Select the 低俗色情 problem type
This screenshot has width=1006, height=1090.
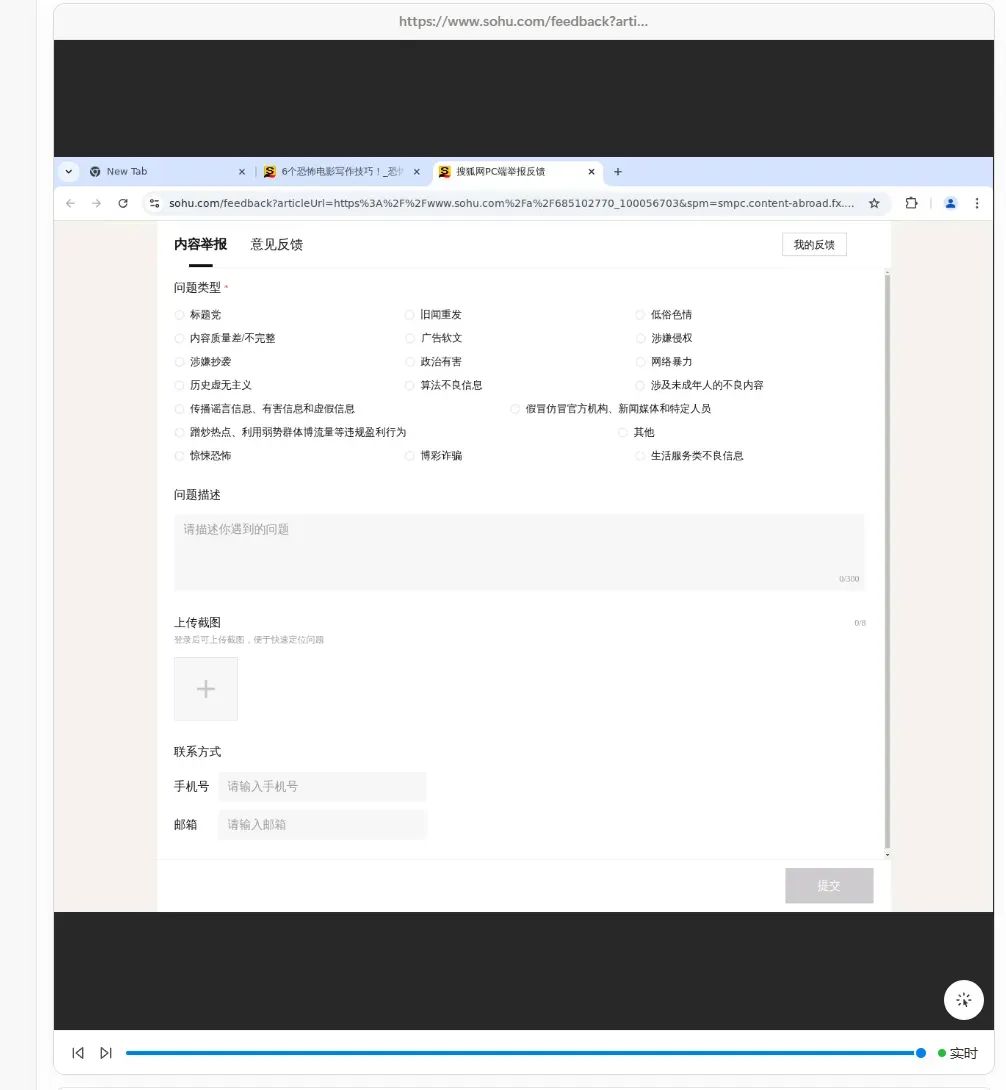[639, 314]
